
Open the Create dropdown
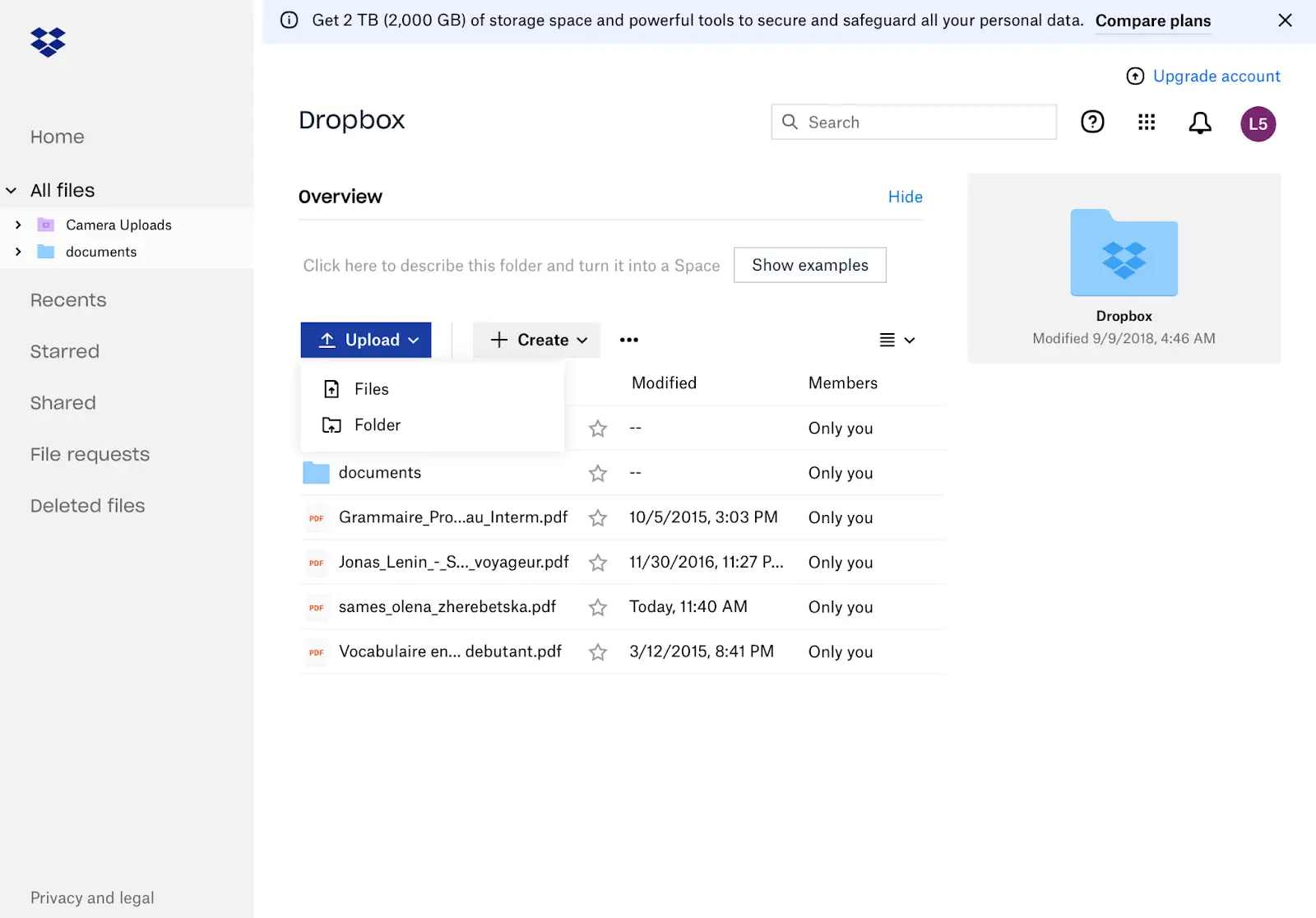pos(535,340)
